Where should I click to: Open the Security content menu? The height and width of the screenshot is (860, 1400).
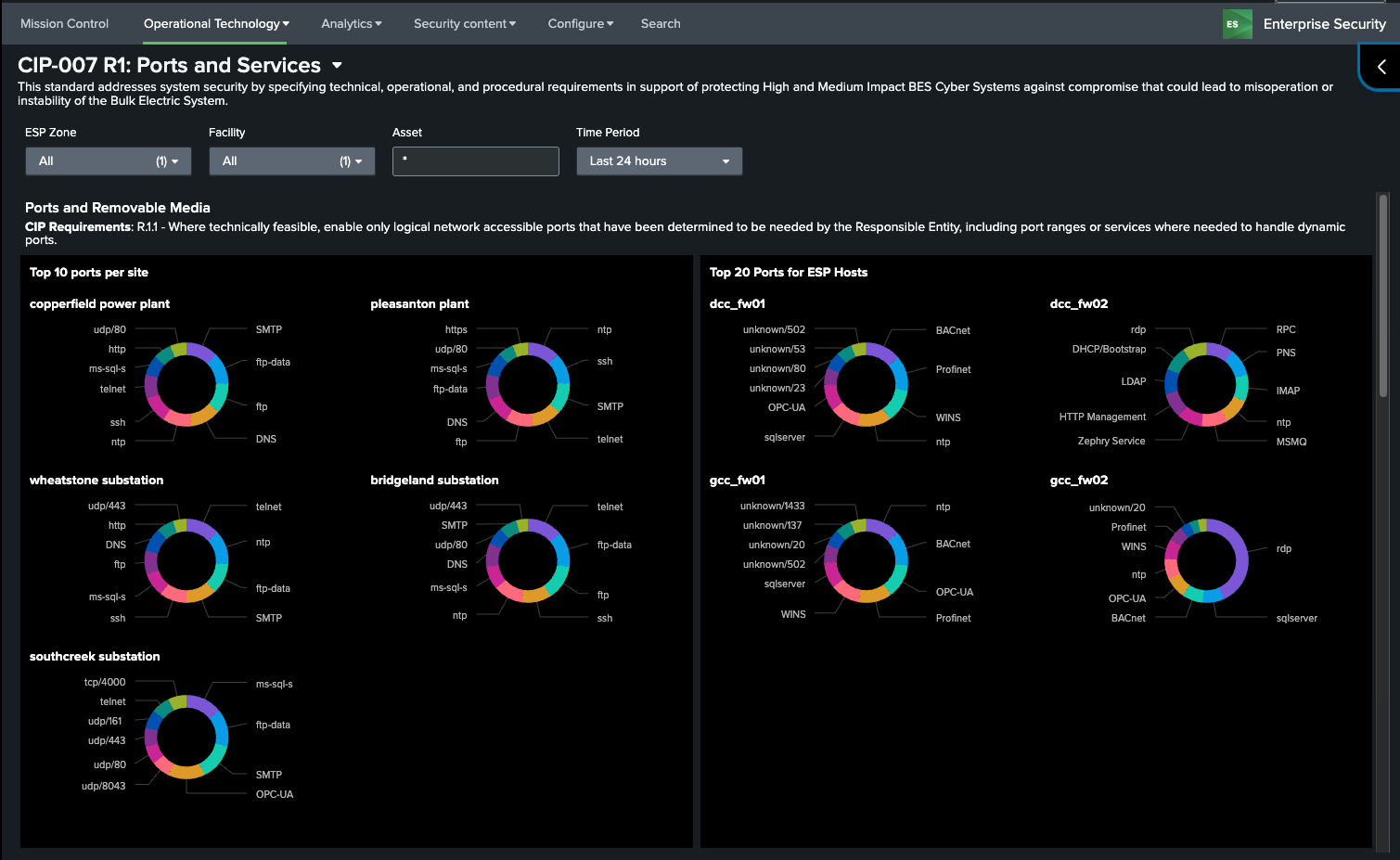(464, 24)
